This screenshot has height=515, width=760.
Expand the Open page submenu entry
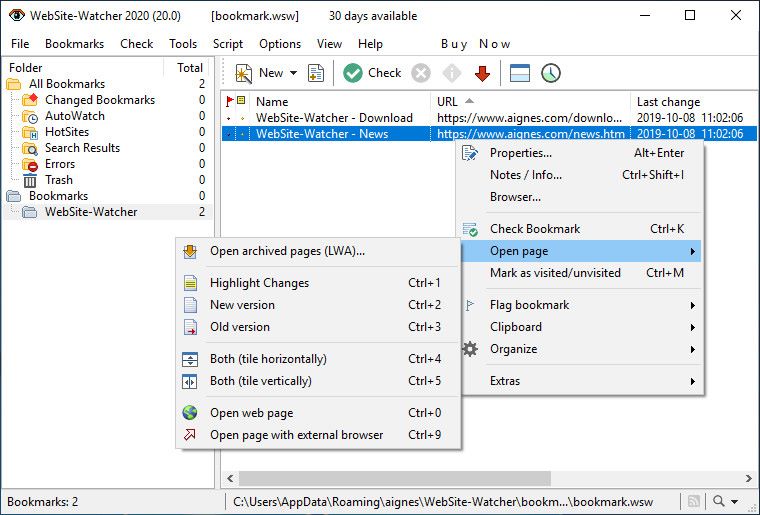click(581, 251)
